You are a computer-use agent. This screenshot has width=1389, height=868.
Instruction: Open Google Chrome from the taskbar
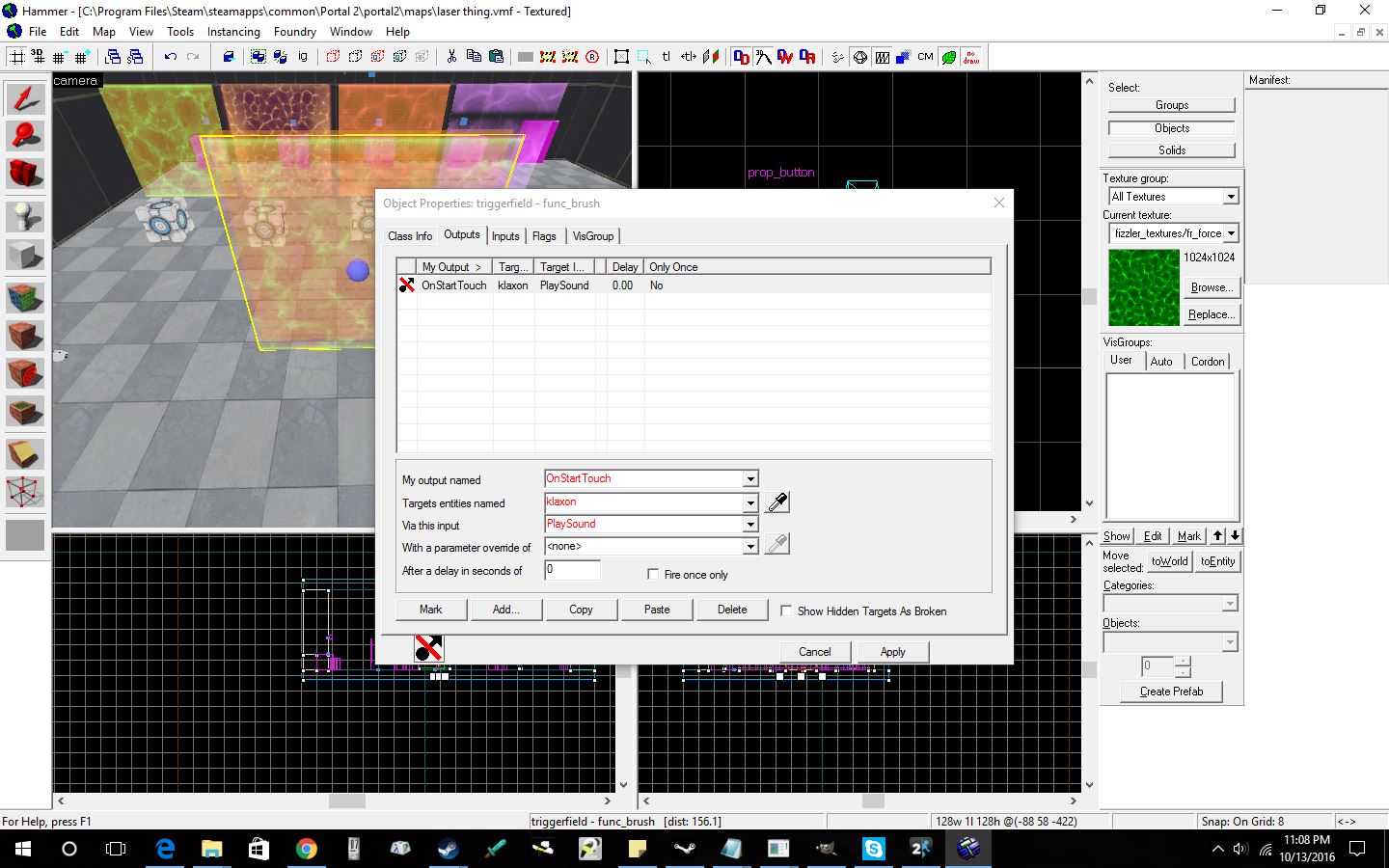click(x=306, y=849)
